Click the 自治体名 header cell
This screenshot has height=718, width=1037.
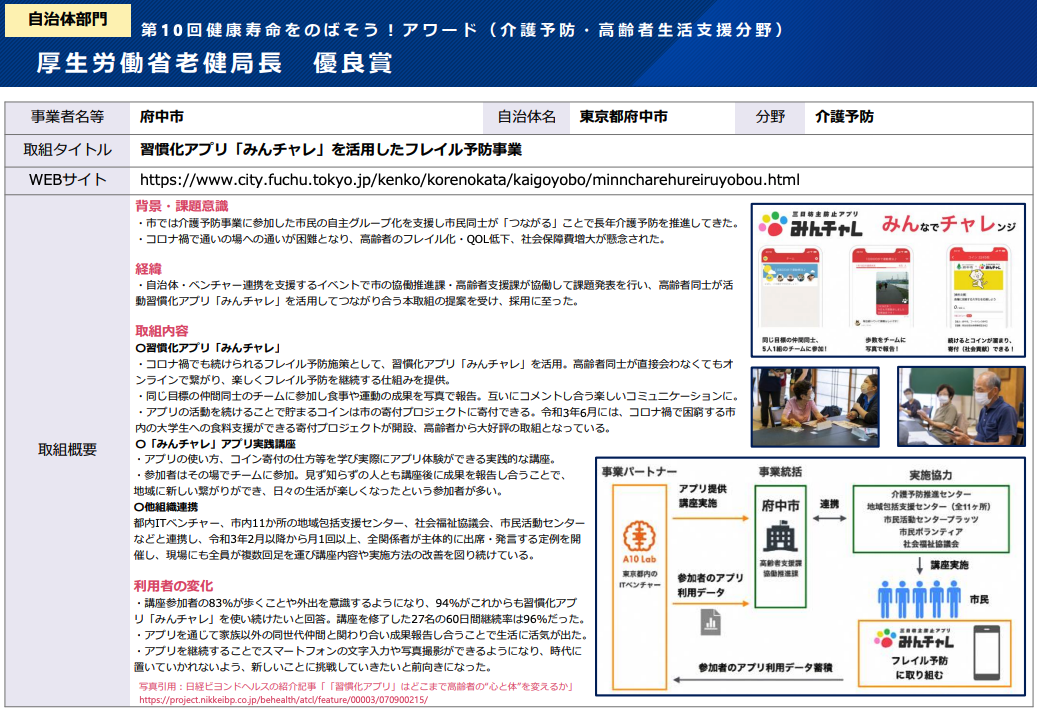(526, 117)
